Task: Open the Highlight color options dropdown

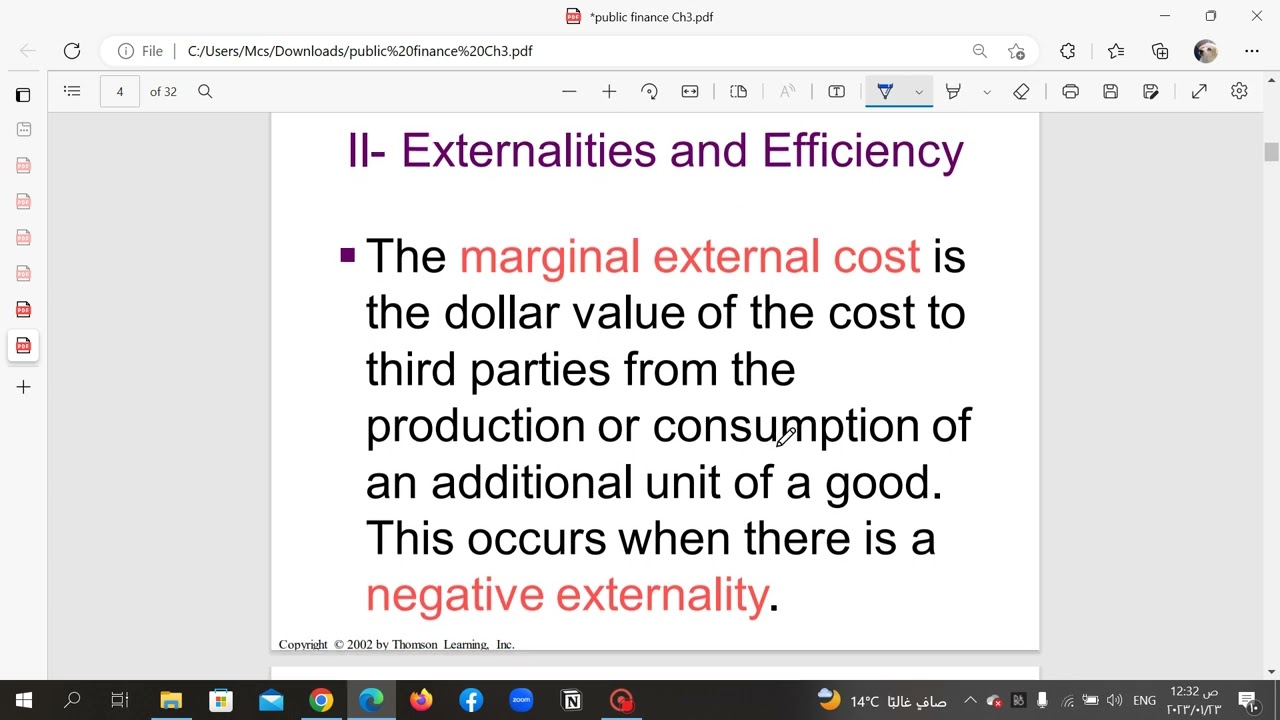Action: click(987, 92)
